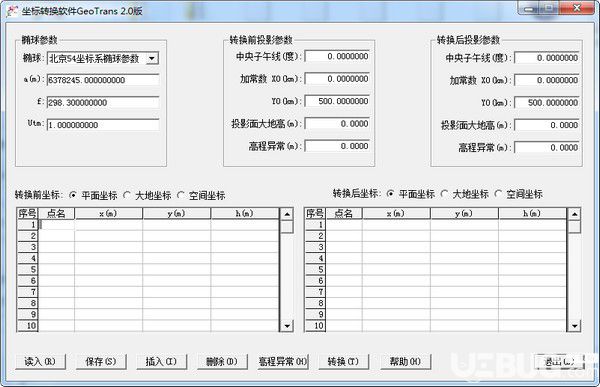
Task: Open 帮助(H) help button
Action: (x=405, y=361)
